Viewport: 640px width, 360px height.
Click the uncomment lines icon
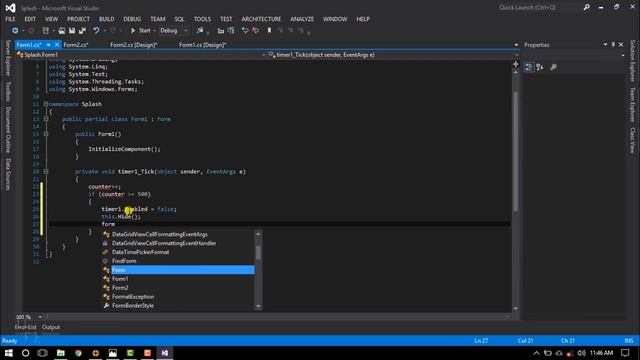[256, 31]
